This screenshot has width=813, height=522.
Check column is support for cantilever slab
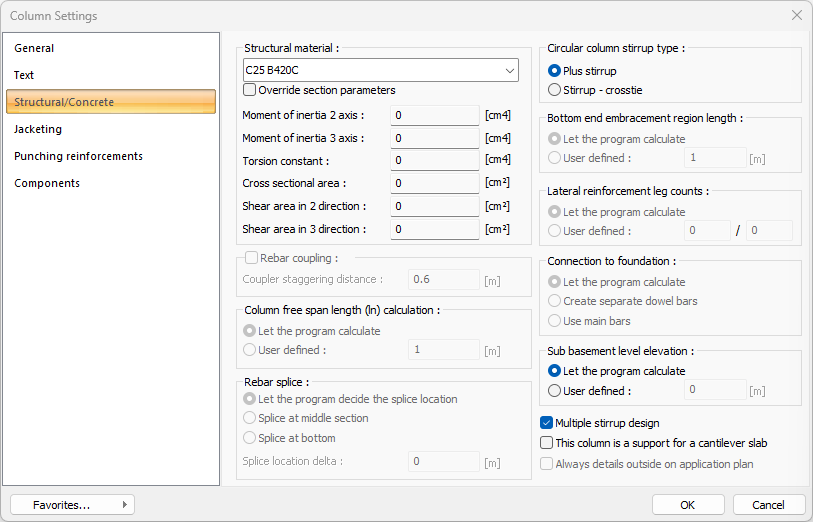(547, 443)
